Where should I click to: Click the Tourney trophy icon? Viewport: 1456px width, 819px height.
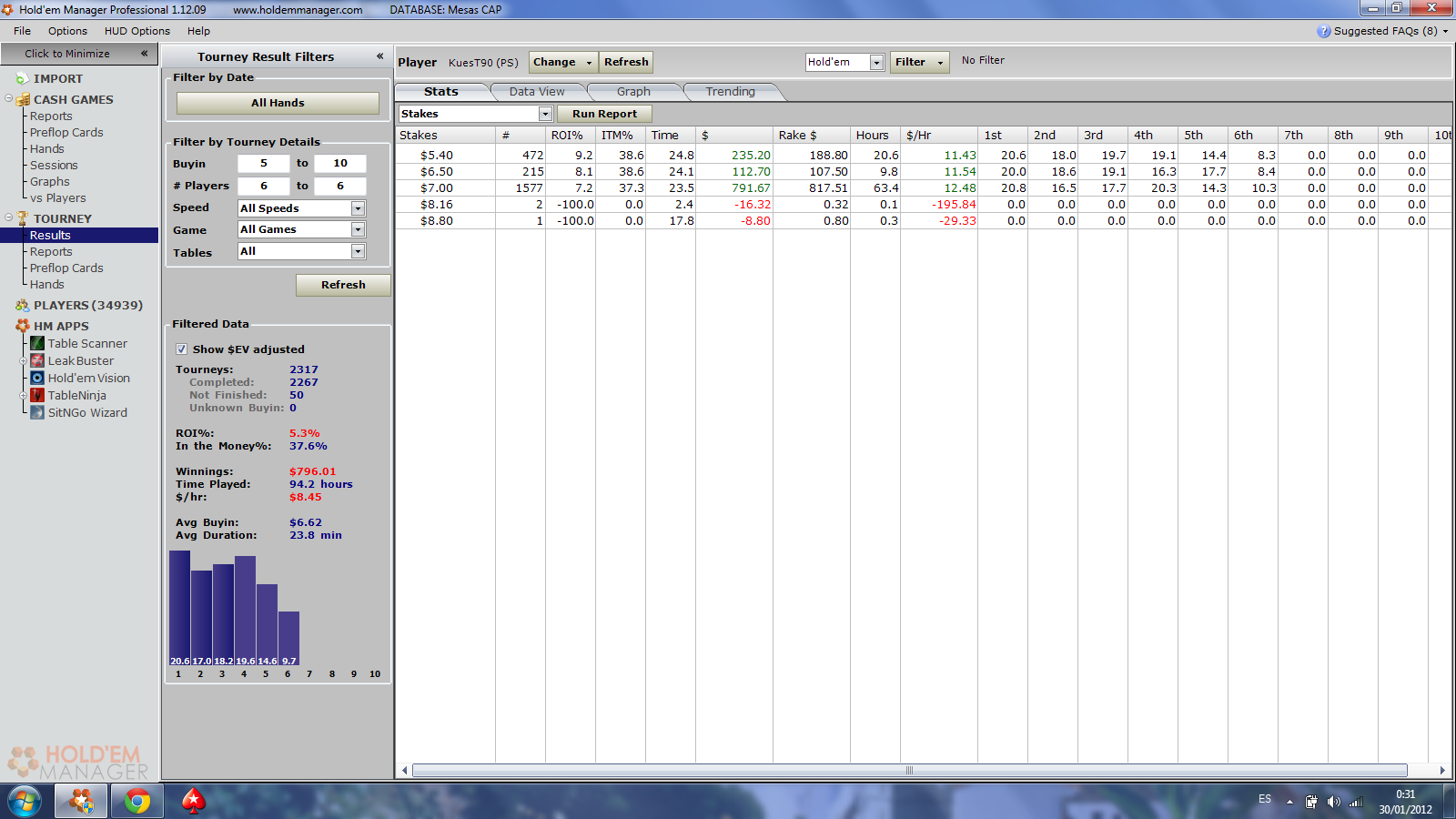click(23, 218)
